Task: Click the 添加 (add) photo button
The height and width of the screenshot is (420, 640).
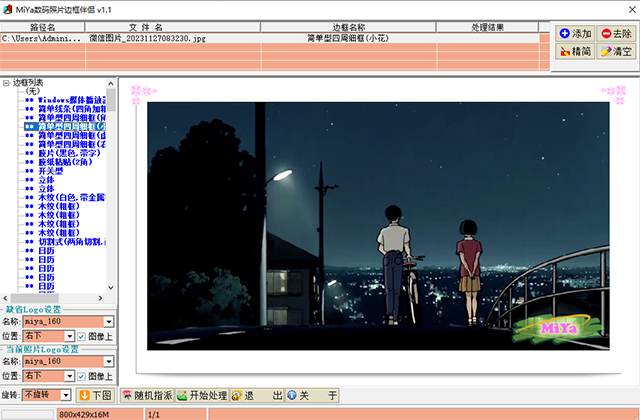Action: (575, 33)
